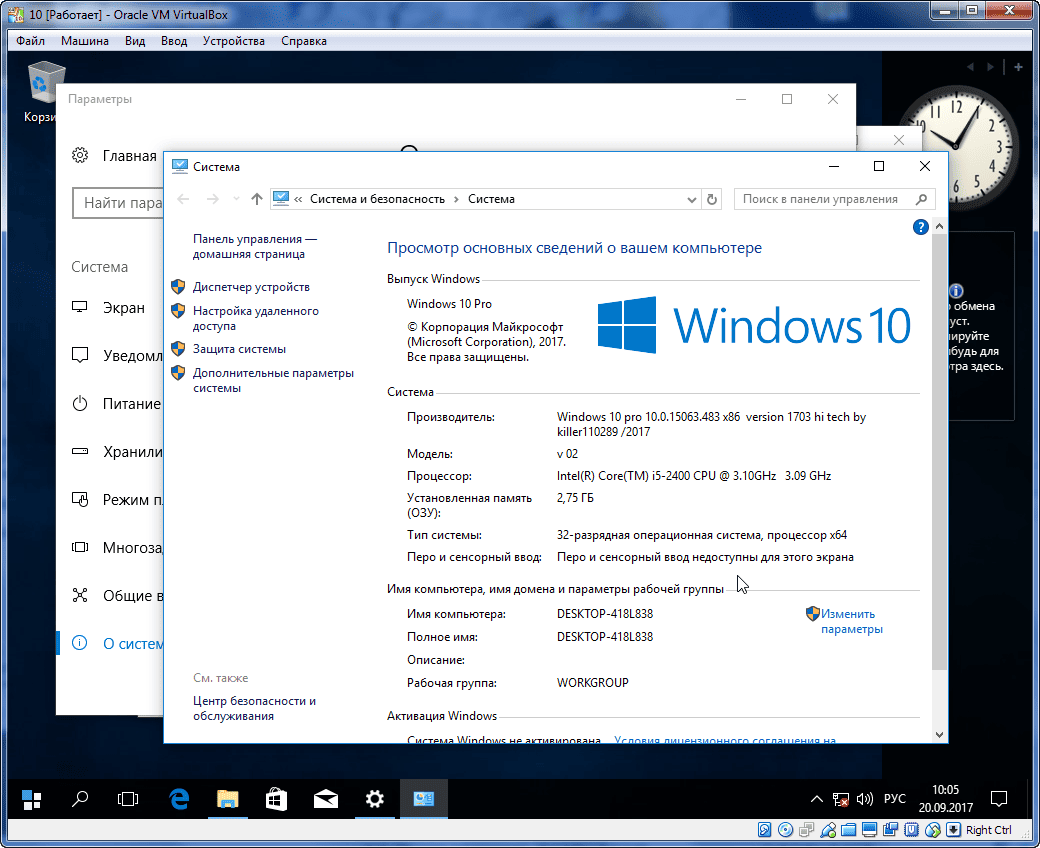Click VirtualBox CPU features indicator
This screenshot has width=1040, height=848.
coord(911,829)
